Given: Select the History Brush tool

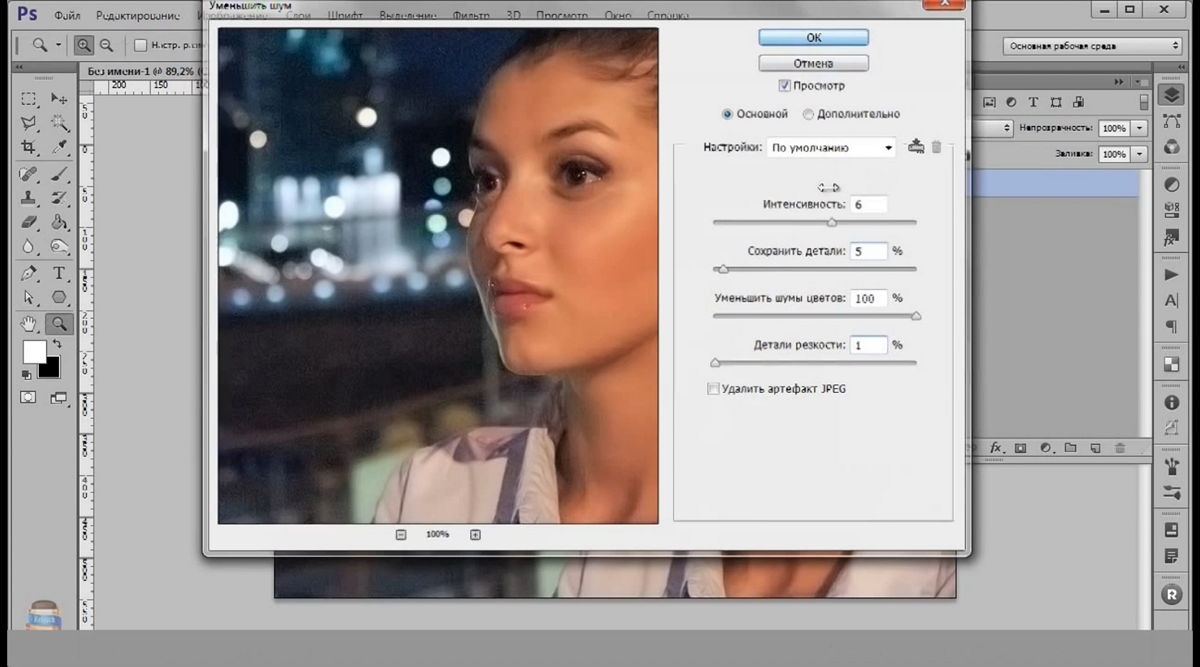Looking at the screenshot, I should click(x=60, y=198).
